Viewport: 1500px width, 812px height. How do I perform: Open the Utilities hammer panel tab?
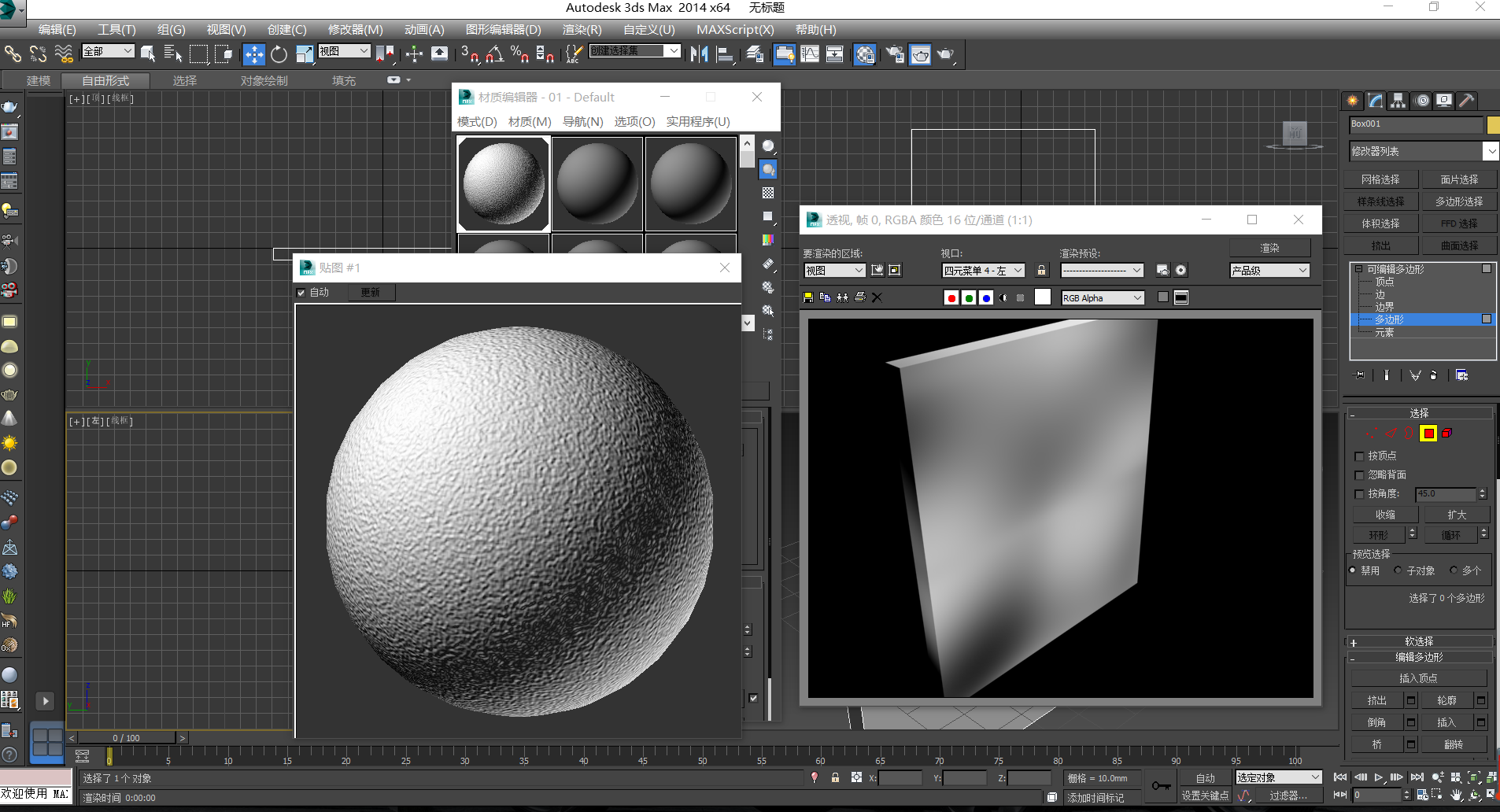[1466, 101]
